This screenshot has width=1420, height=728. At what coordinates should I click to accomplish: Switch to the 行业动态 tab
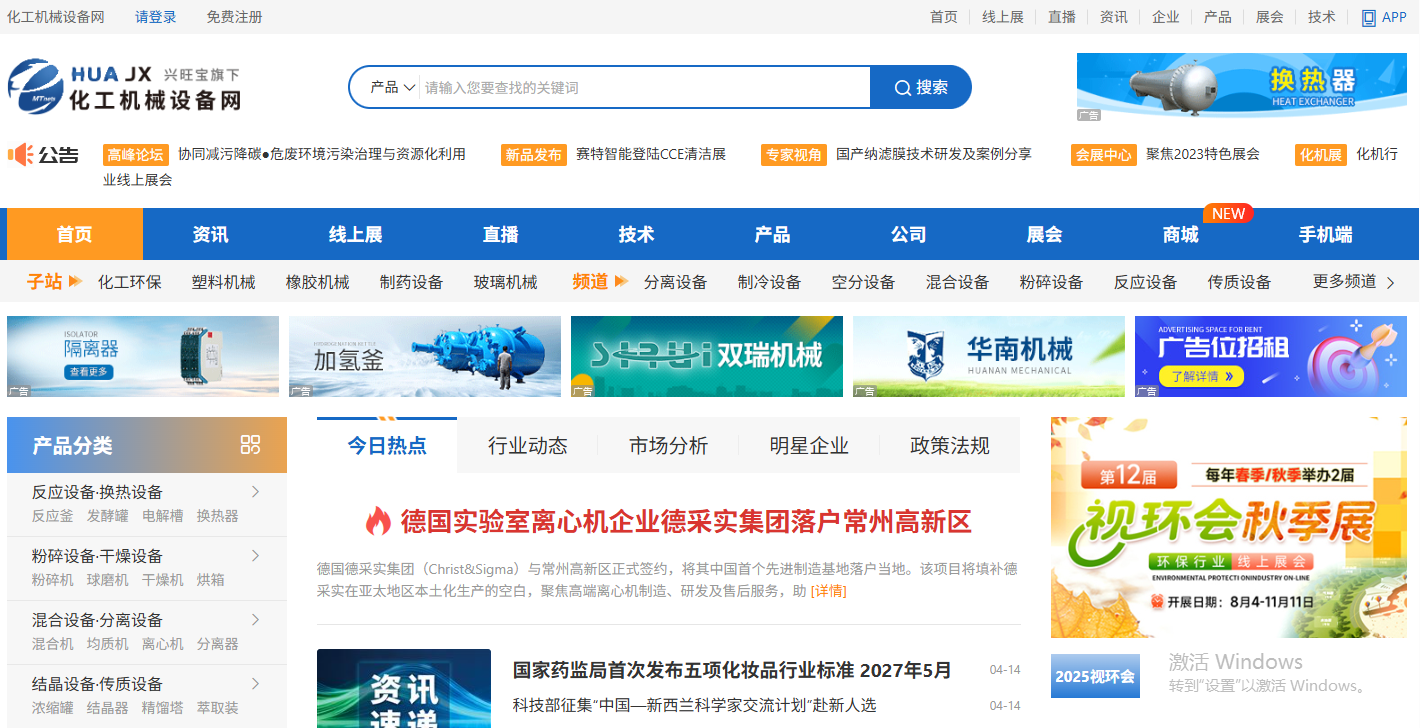click(525, 445)
